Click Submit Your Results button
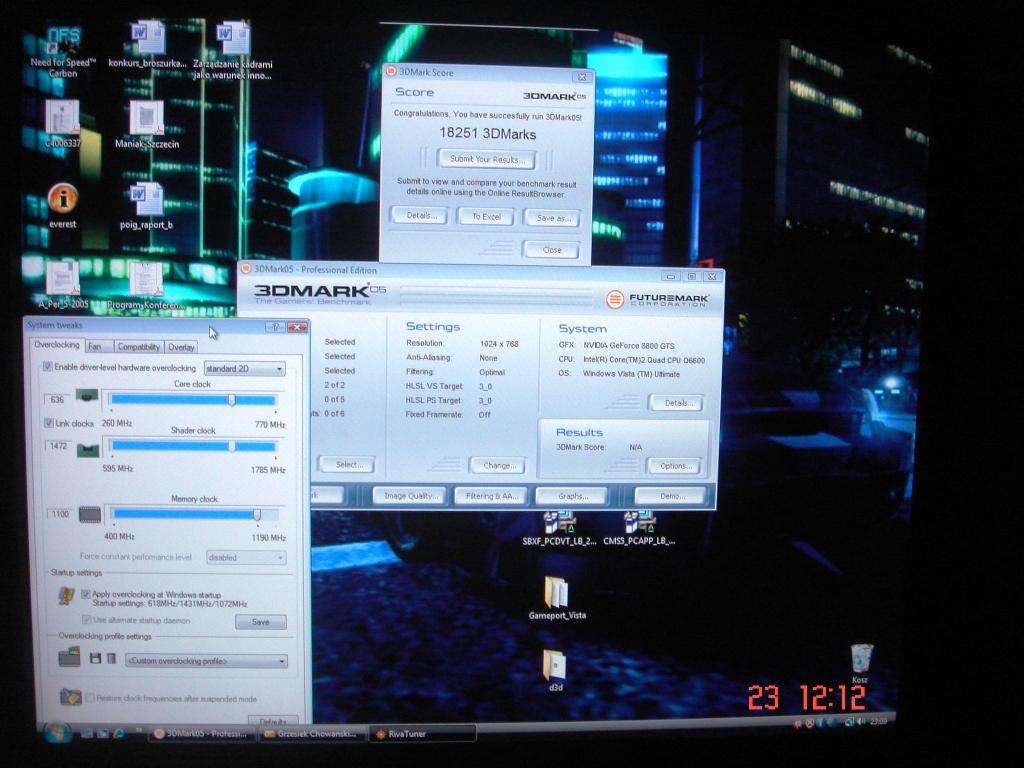This screenshot has height=768, width=1024. pyautogui.click(x=487, y=159)
